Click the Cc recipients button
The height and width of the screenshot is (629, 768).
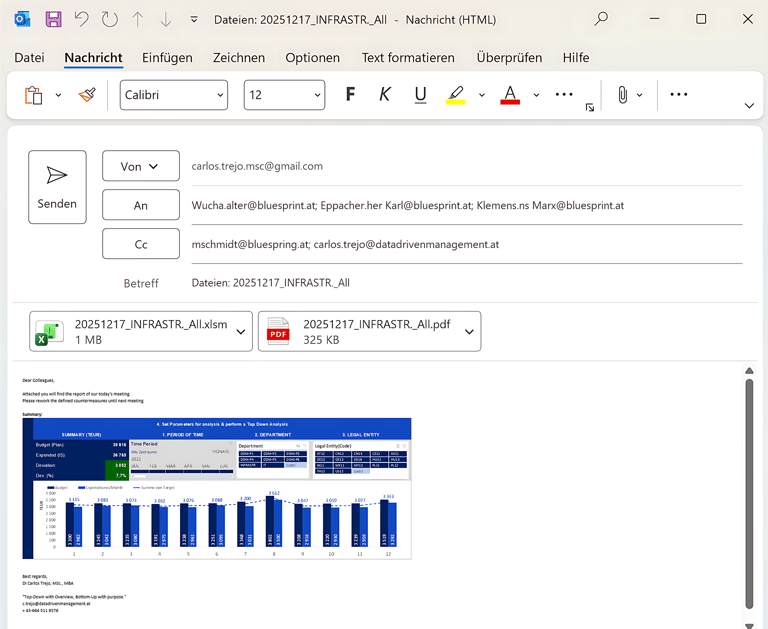click(141, 244)
